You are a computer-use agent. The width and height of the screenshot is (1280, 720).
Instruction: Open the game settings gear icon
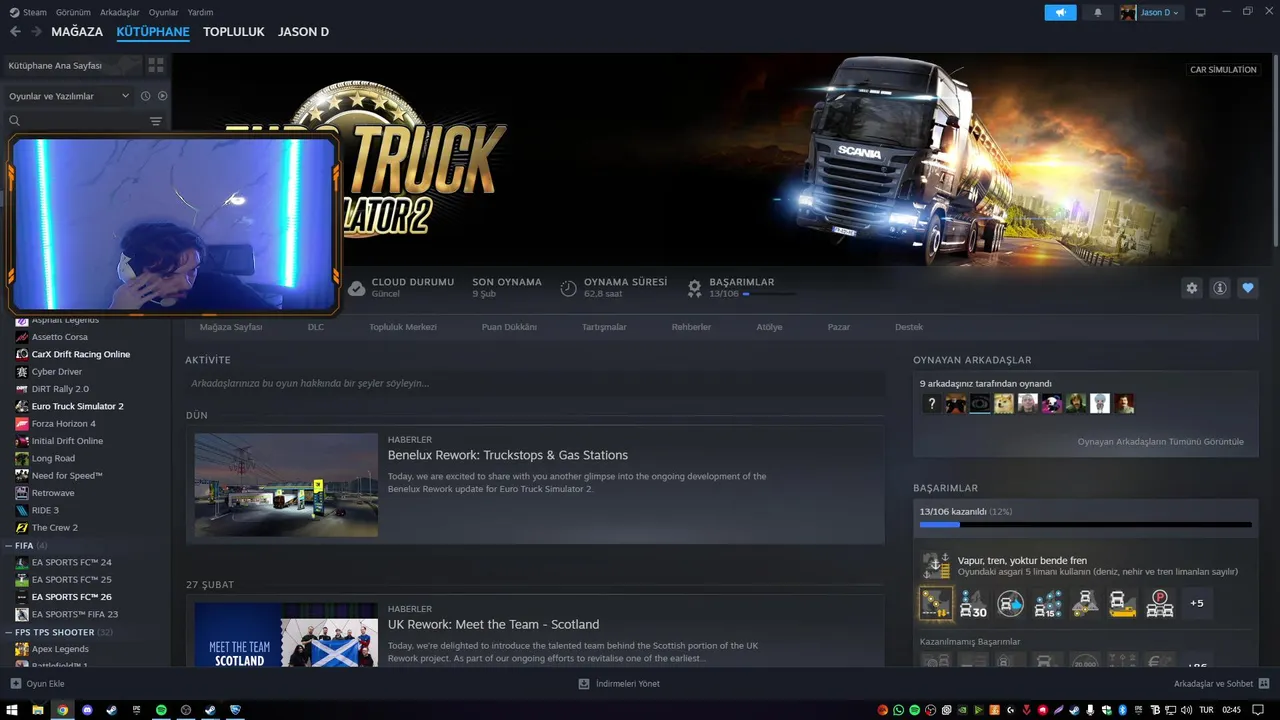[1191, 288]
